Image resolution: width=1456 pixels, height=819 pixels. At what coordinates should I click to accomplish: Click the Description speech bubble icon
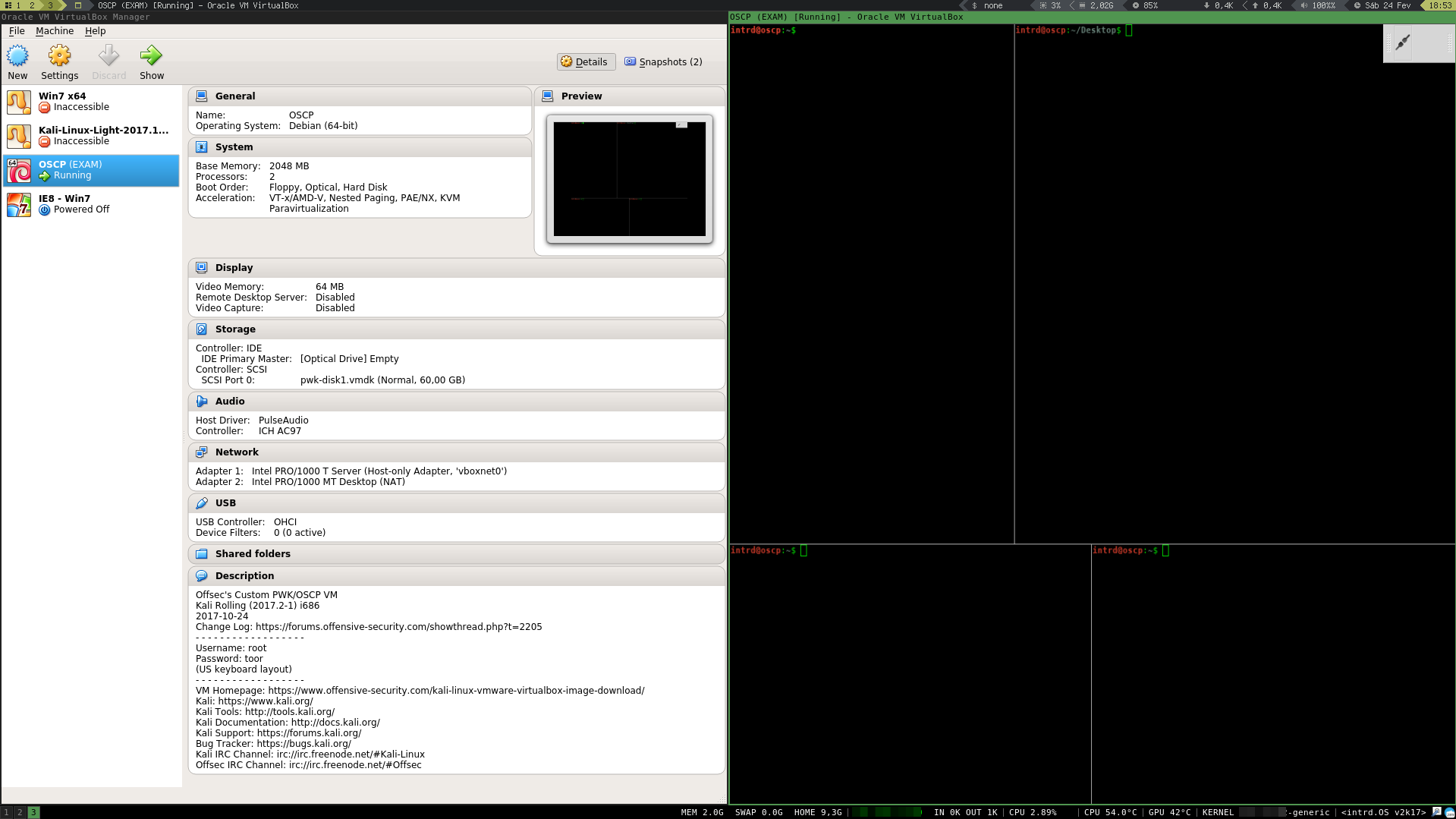(x=202, y=576)
